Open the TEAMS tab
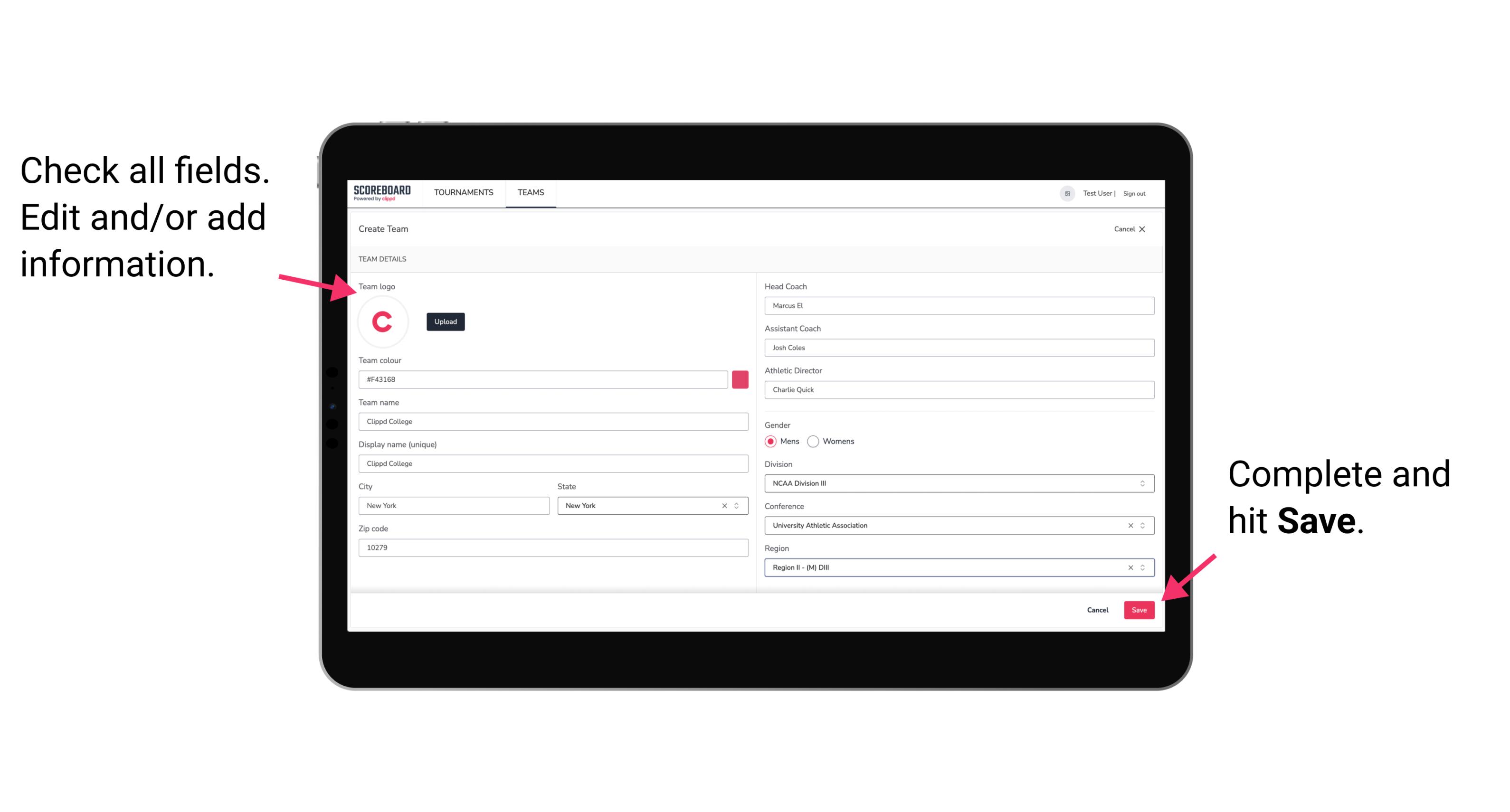 (x=529, y=193)
